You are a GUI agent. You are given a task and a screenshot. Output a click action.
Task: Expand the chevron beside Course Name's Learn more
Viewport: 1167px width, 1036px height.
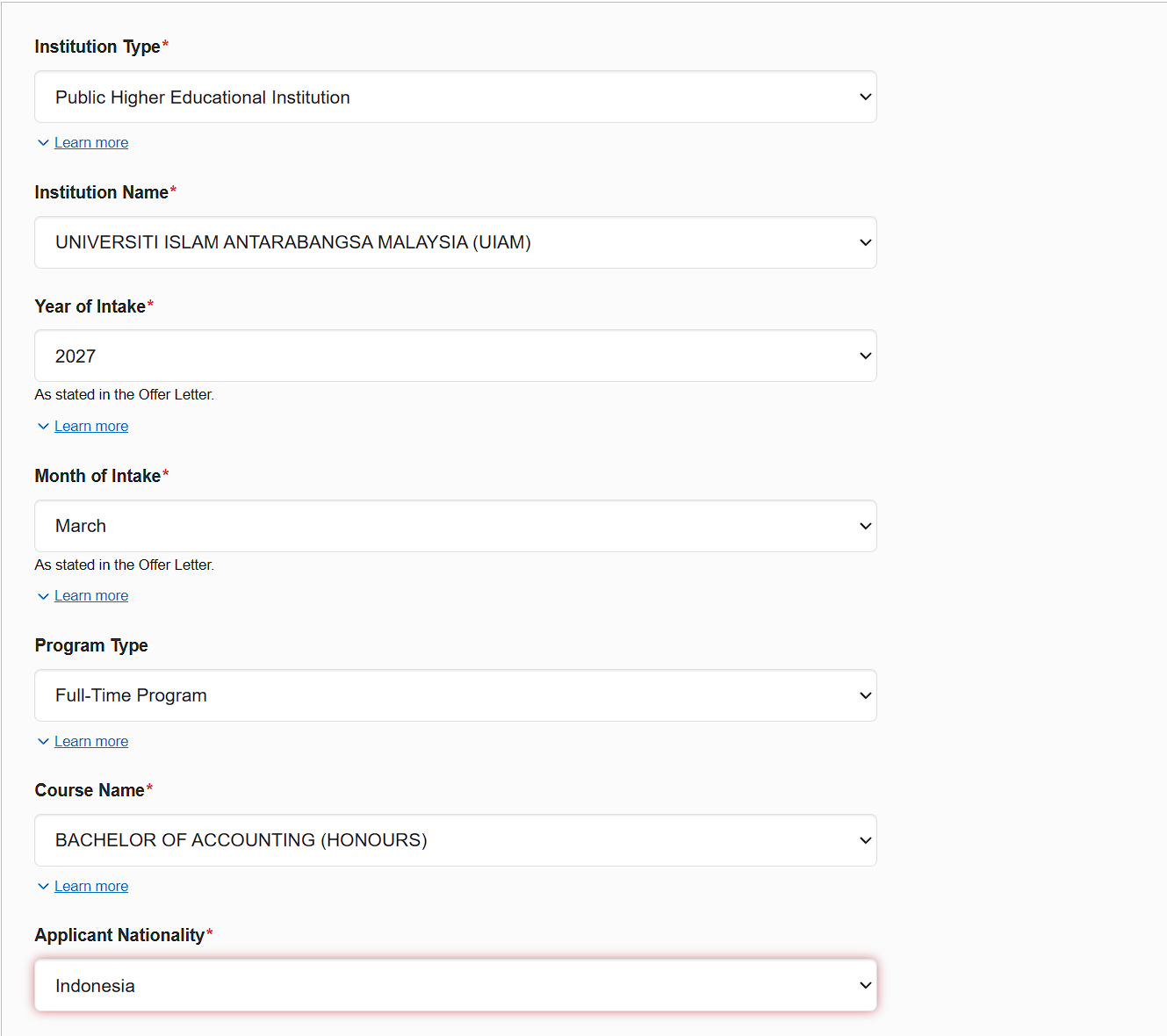43,887
